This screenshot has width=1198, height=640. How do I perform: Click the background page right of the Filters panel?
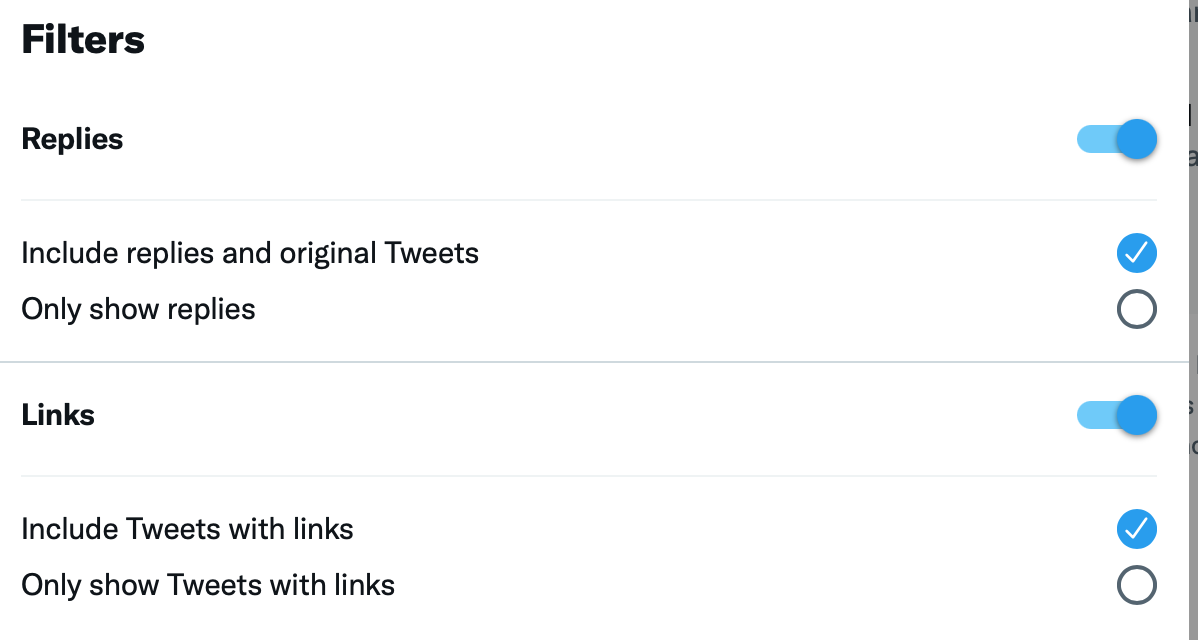[1193, 250]
